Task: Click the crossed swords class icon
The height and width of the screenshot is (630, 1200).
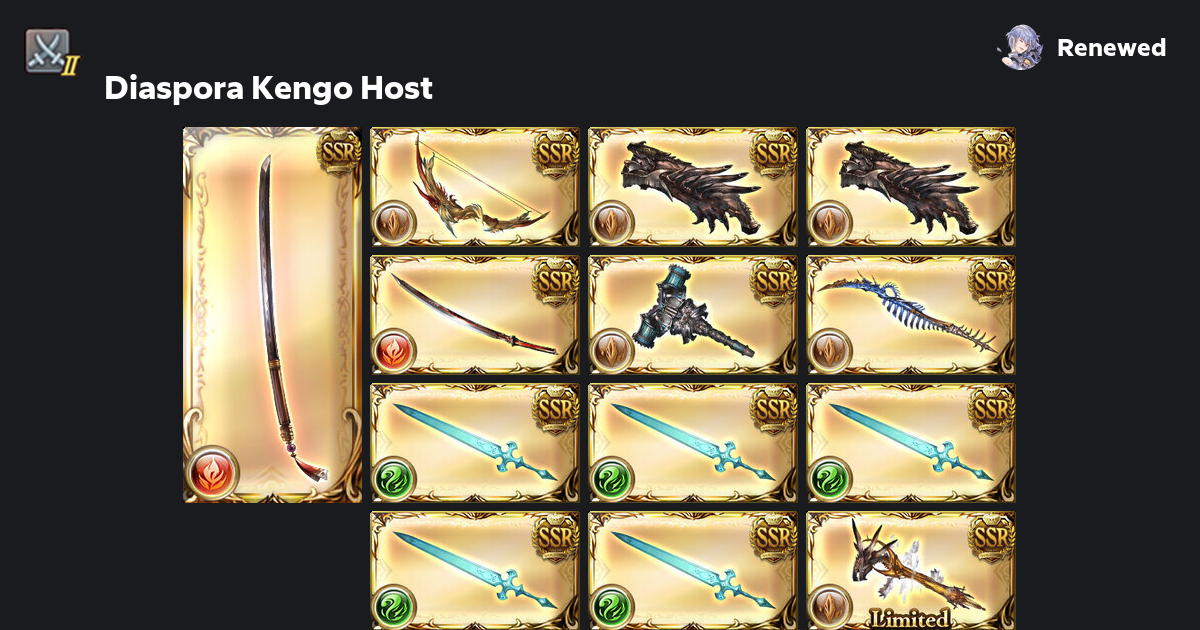Action: pos(51,52)
